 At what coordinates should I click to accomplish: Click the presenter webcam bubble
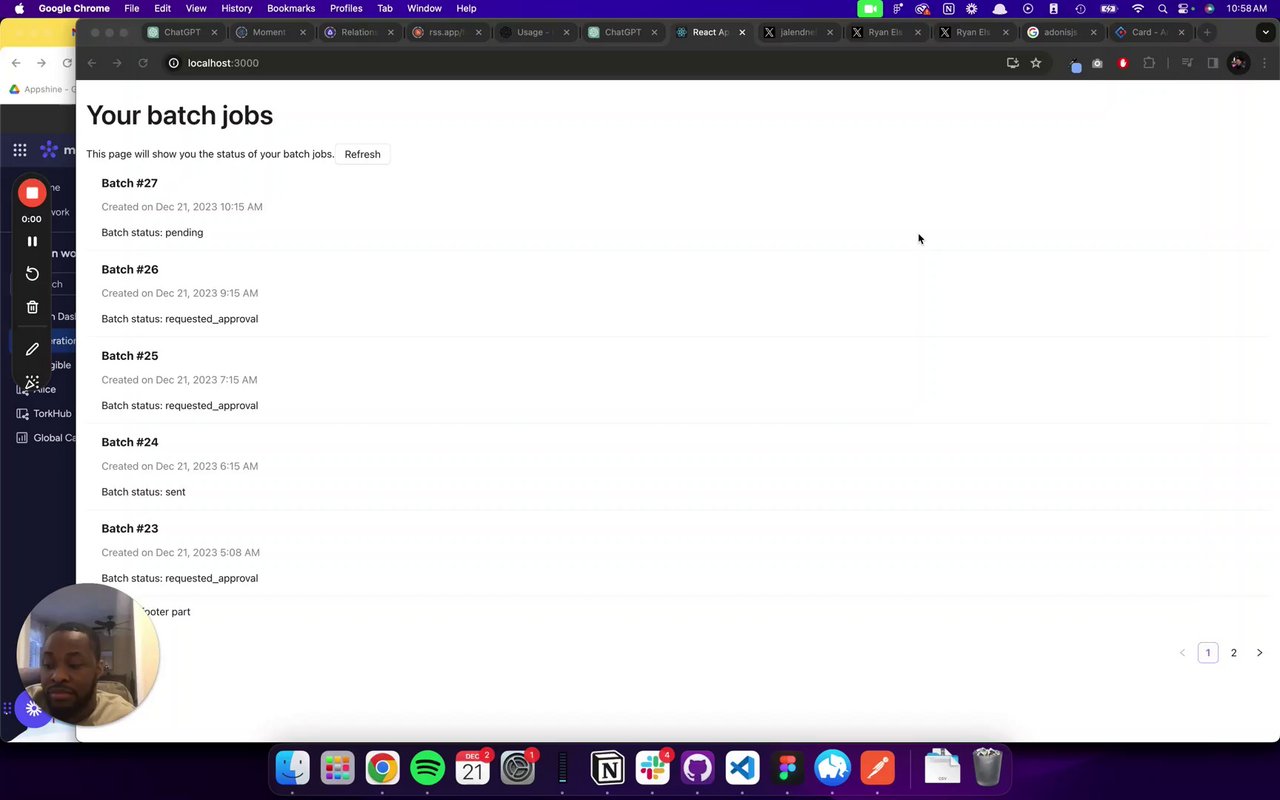click(88, 655)
